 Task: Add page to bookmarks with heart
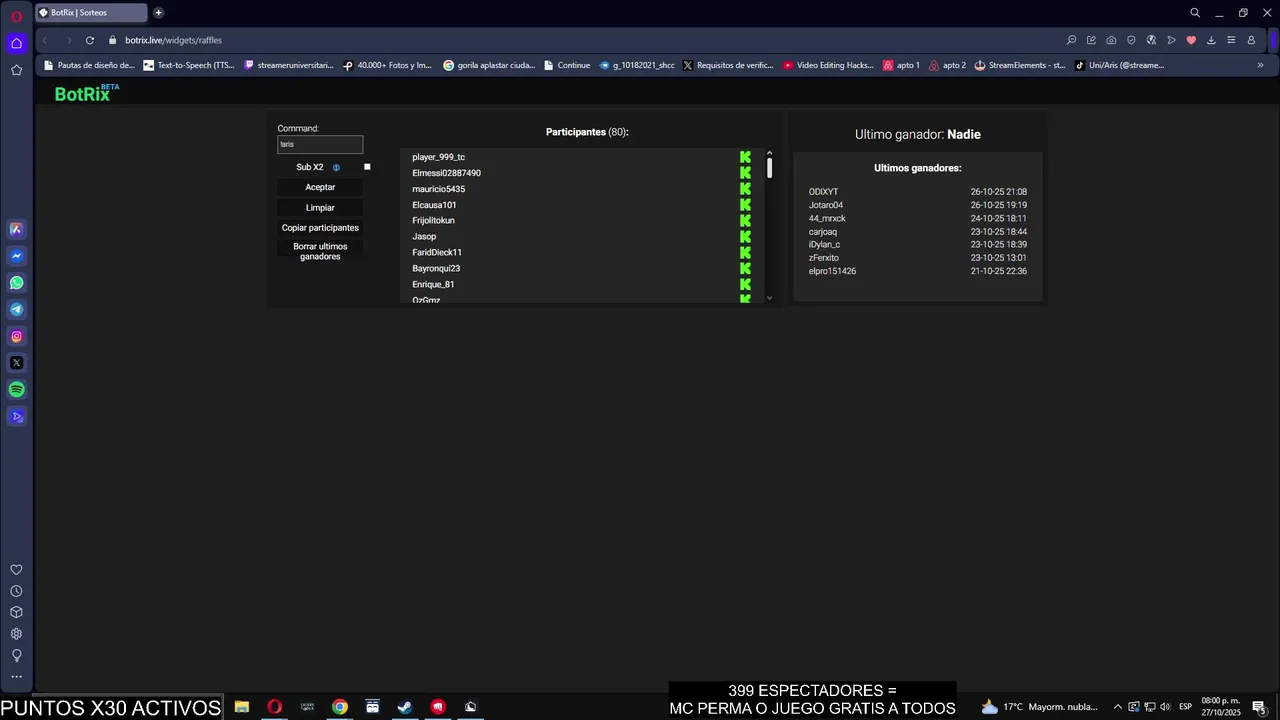click(x=1191, y=40)
